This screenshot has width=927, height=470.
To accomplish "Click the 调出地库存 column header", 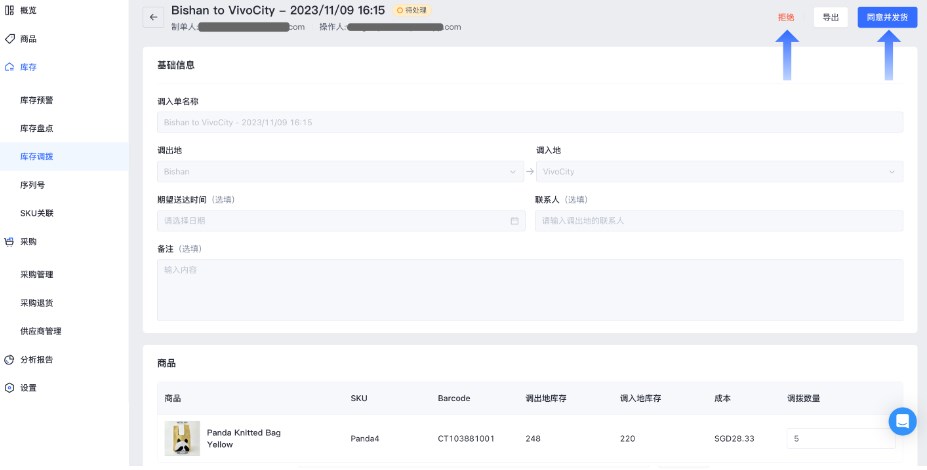I will click(x=546, y=398).
